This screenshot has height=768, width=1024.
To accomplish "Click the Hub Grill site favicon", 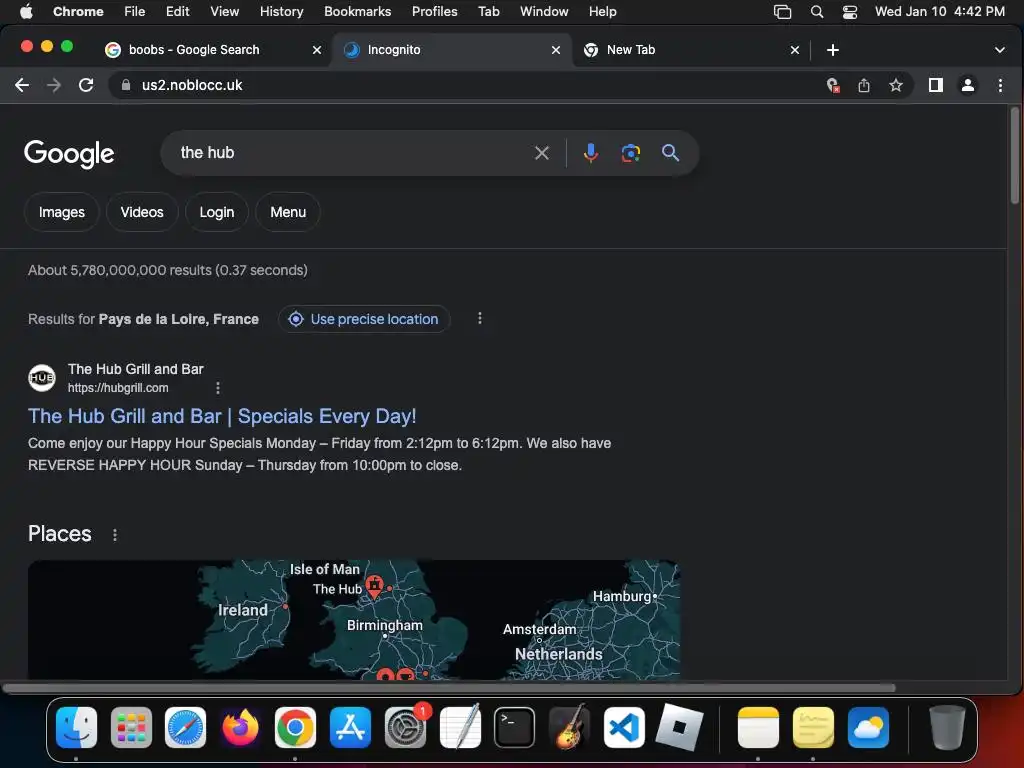I will tap(42, 377).
